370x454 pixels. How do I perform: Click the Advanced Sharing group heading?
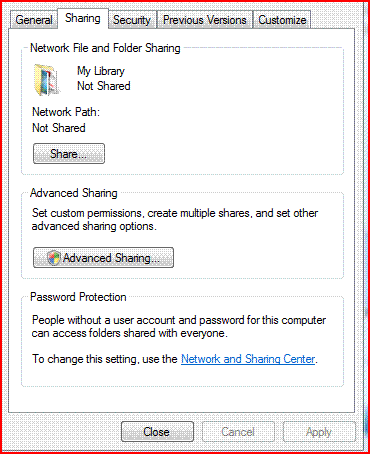tap(74, 193)
